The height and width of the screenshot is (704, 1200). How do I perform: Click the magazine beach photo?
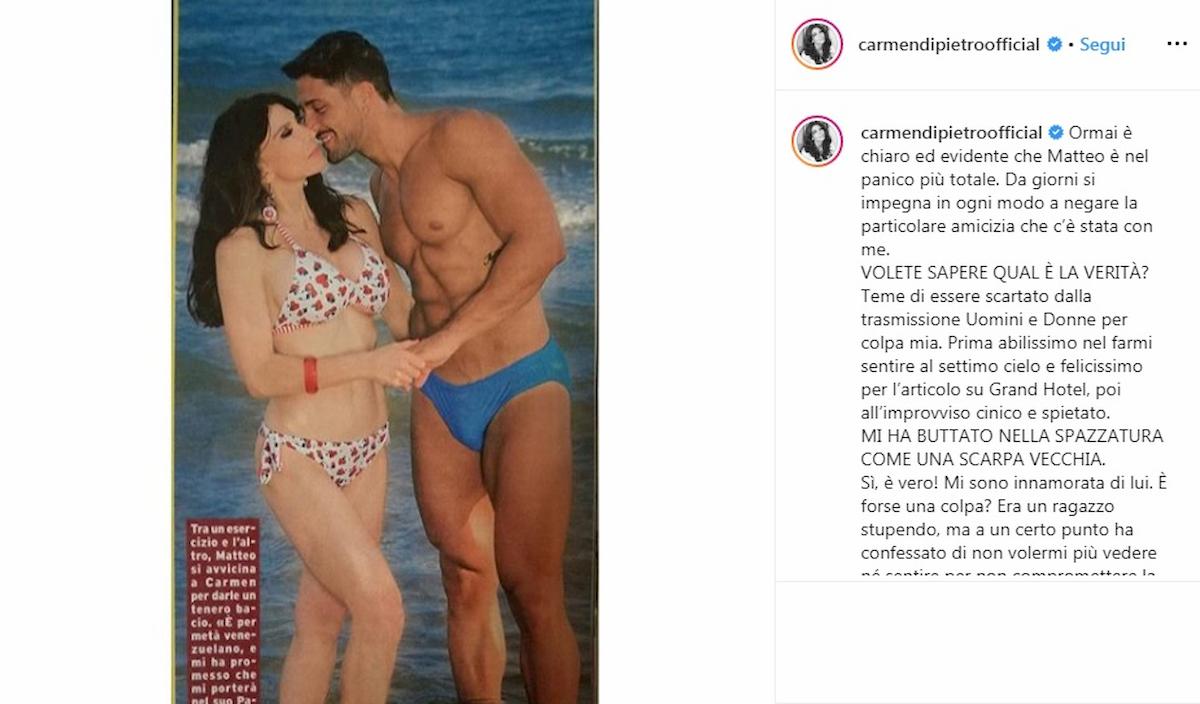click(386, 352)
